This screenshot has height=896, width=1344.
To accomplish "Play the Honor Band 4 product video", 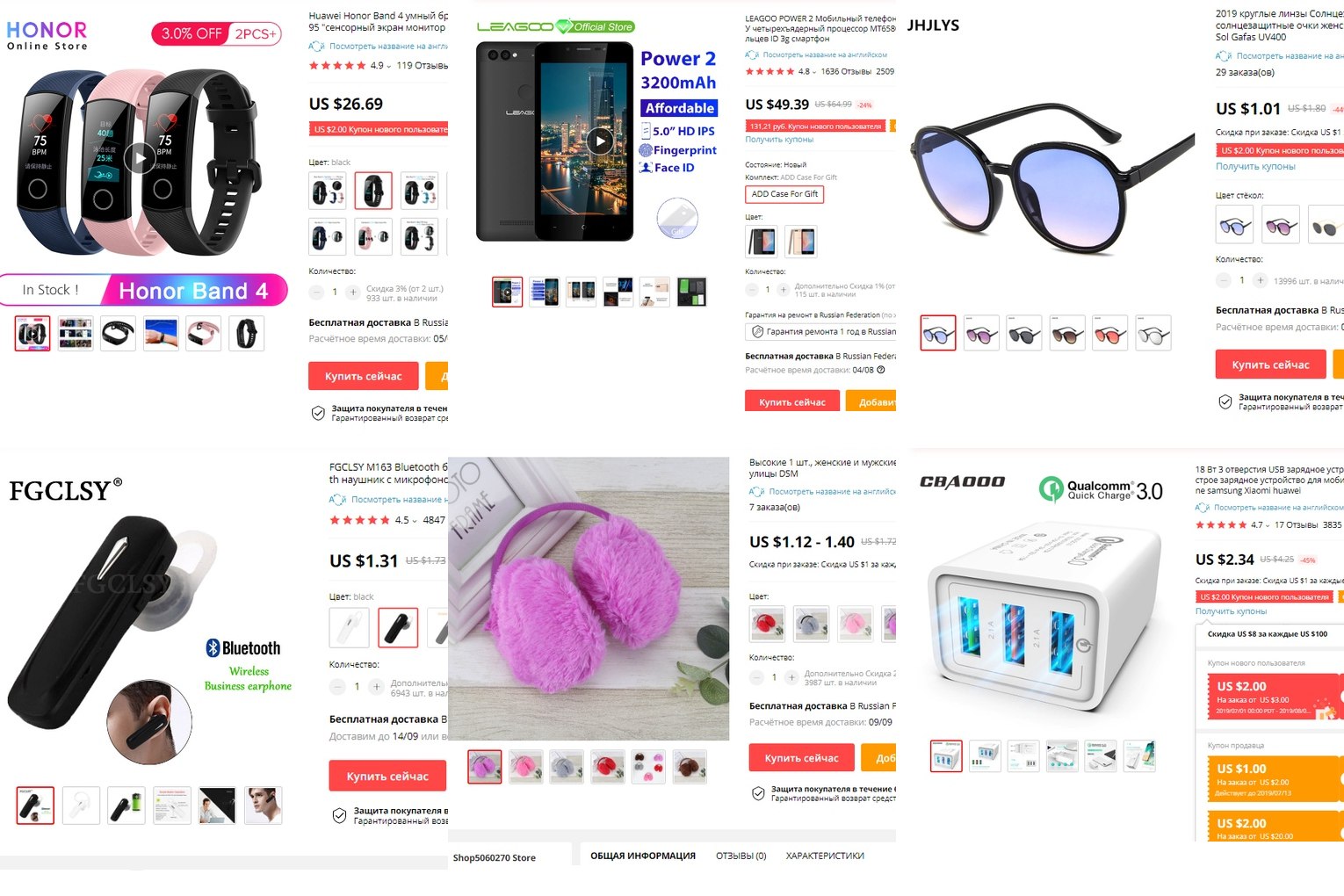I will (x=137, y=159).
